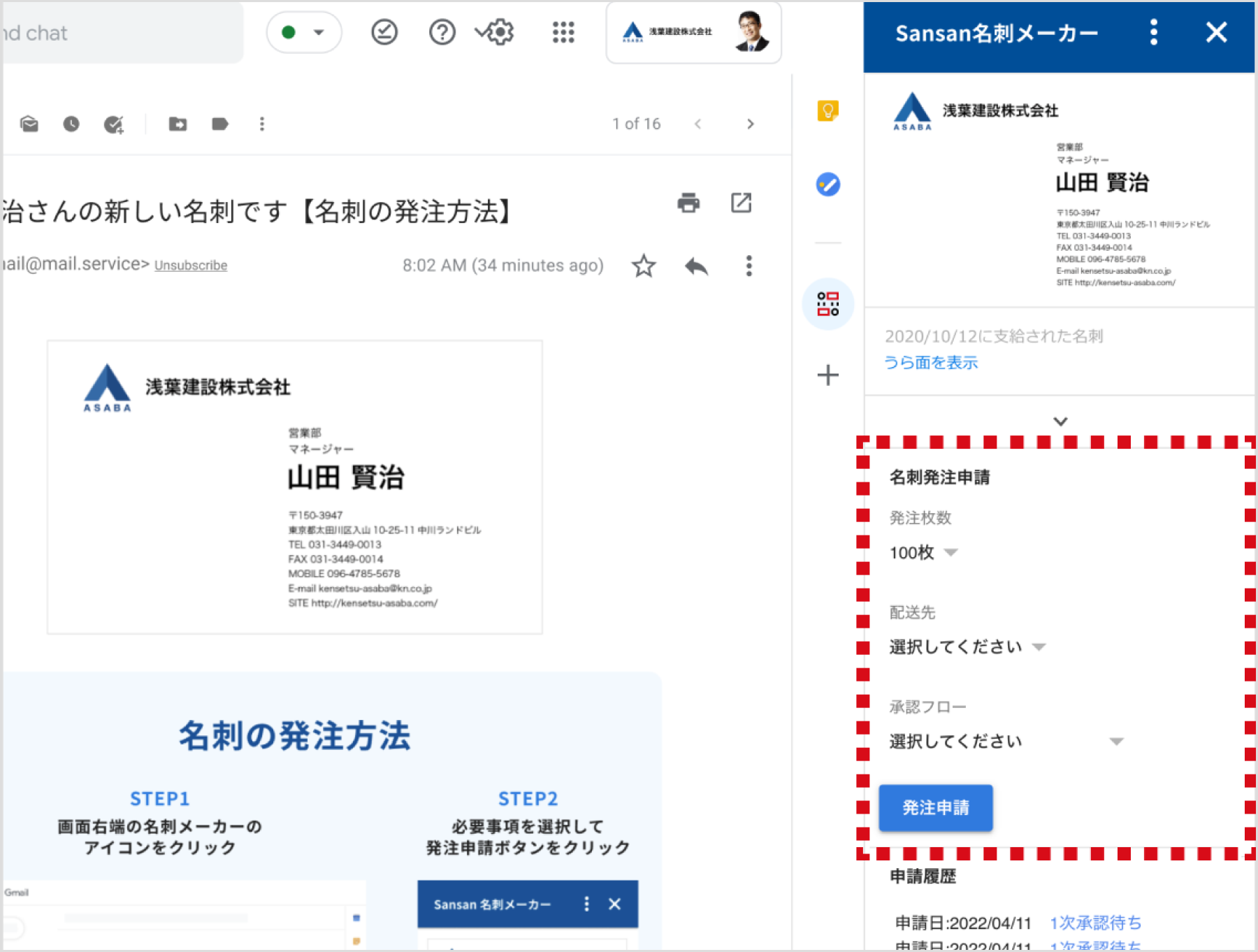Click うら面を表示 link

[931, 363]
